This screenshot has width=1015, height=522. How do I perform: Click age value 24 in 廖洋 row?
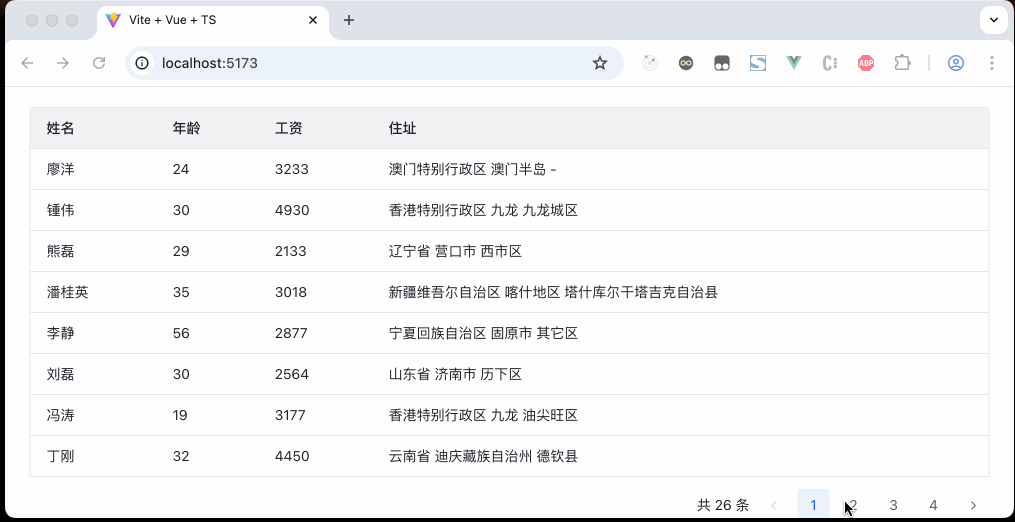coord(181,169)
